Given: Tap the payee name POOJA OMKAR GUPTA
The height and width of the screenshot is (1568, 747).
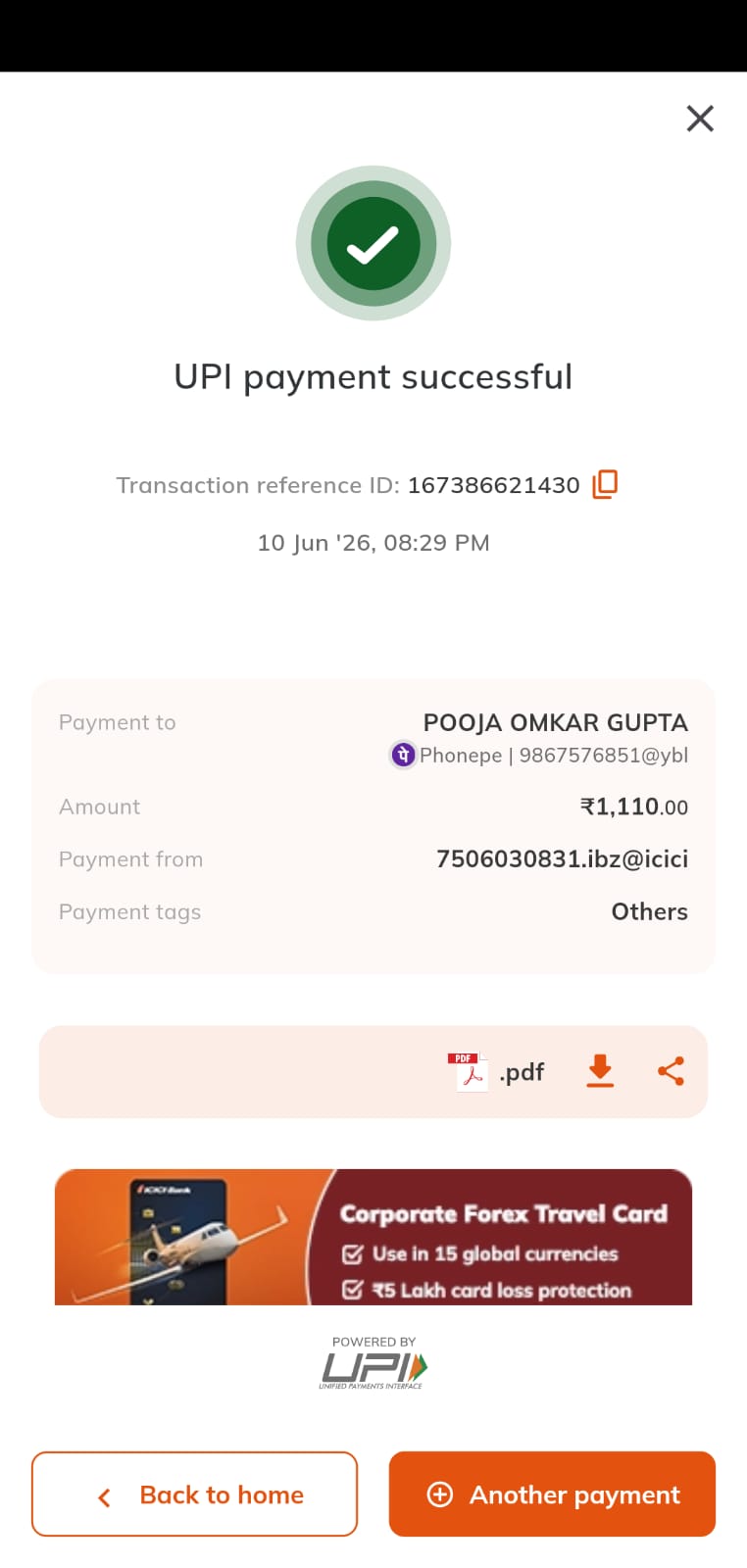Looking at the screenshot, I should pos(555,722).
